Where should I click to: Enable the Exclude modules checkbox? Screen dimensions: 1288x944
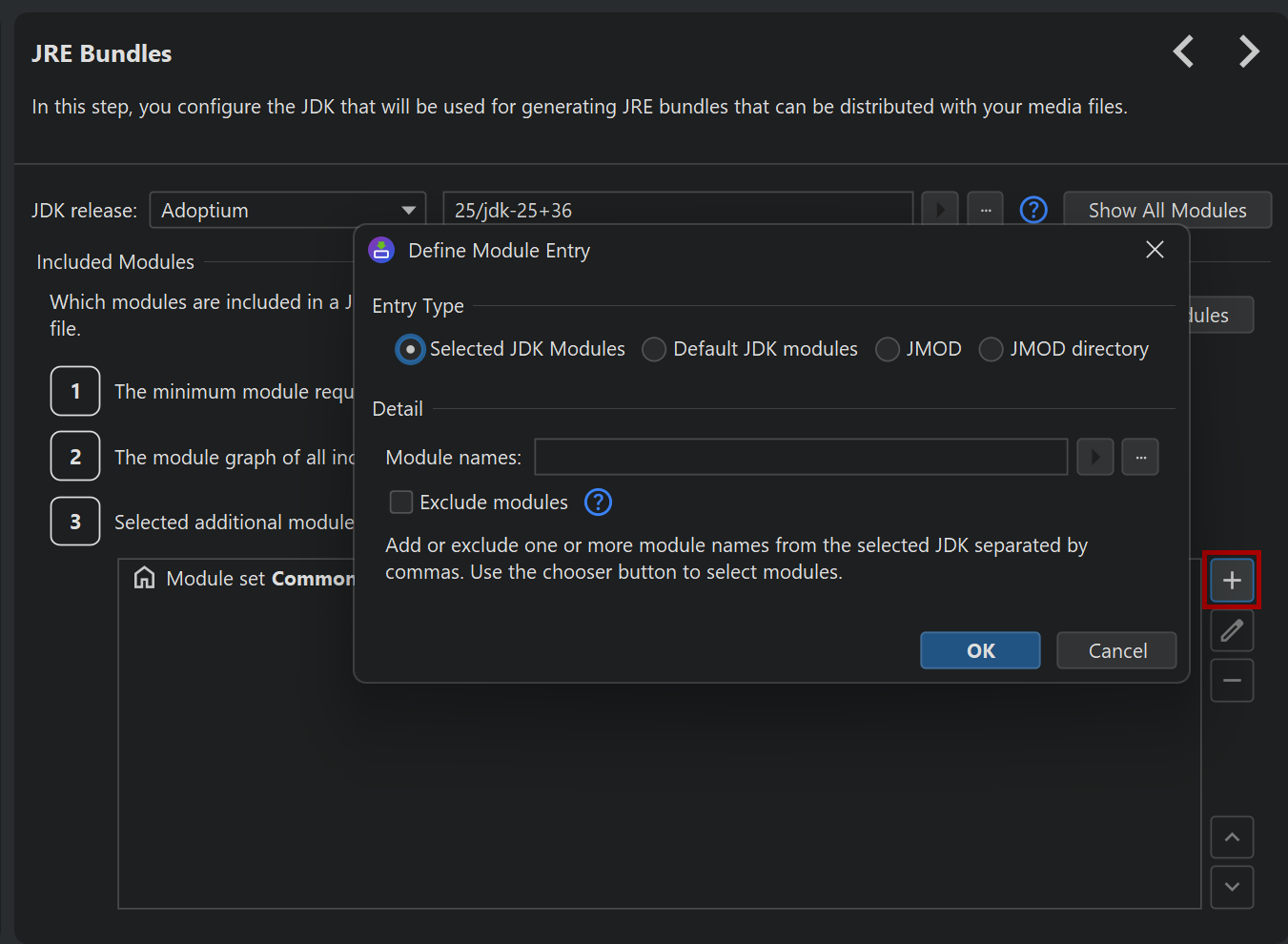(x=401, y=502)
